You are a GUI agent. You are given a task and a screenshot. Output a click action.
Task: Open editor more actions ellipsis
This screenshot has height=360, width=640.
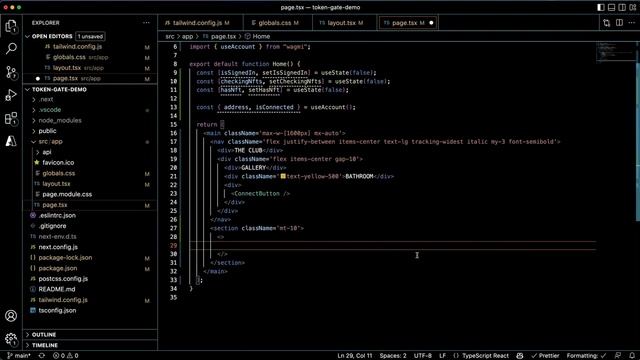[x=632, y=23]
